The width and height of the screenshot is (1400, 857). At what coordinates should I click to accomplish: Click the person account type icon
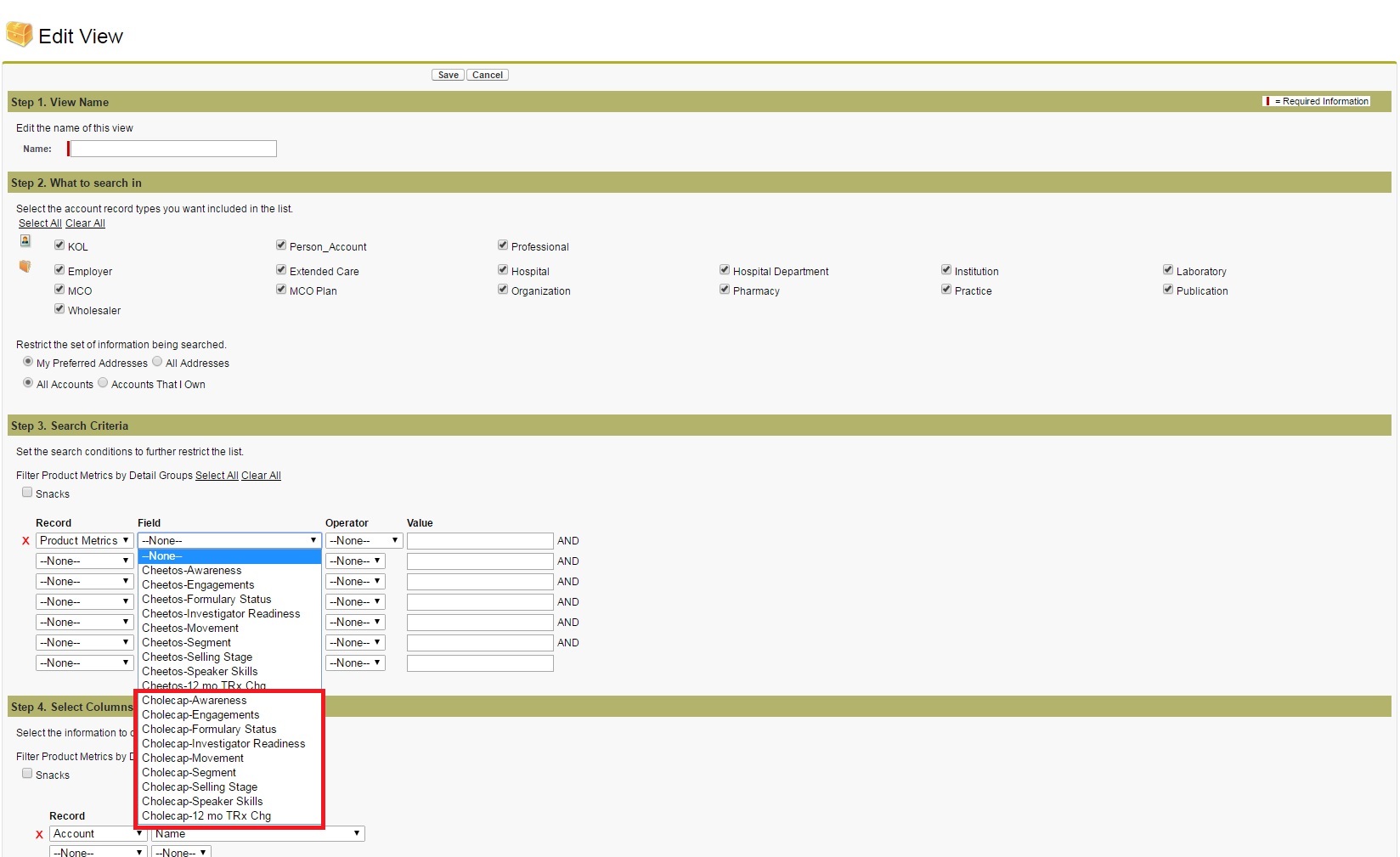click(25, 241)
